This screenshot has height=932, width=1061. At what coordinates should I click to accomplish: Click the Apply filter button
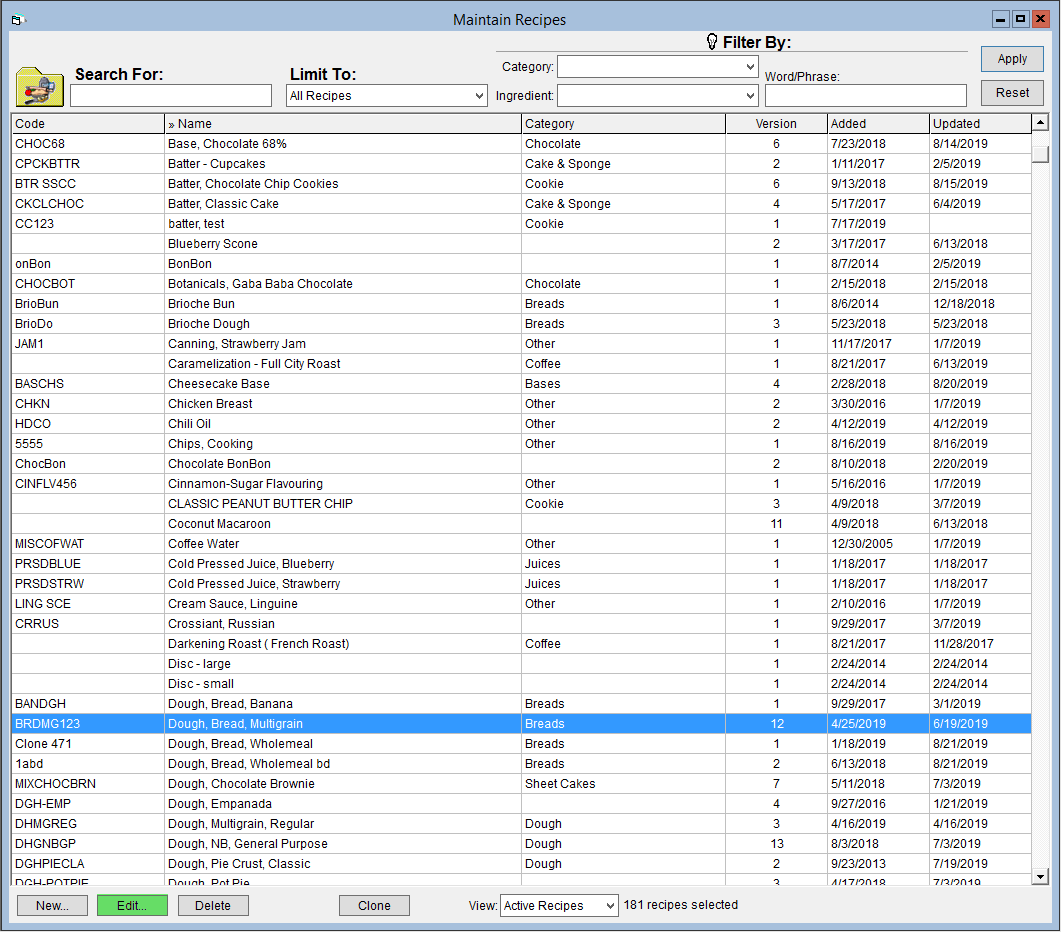1012,59
